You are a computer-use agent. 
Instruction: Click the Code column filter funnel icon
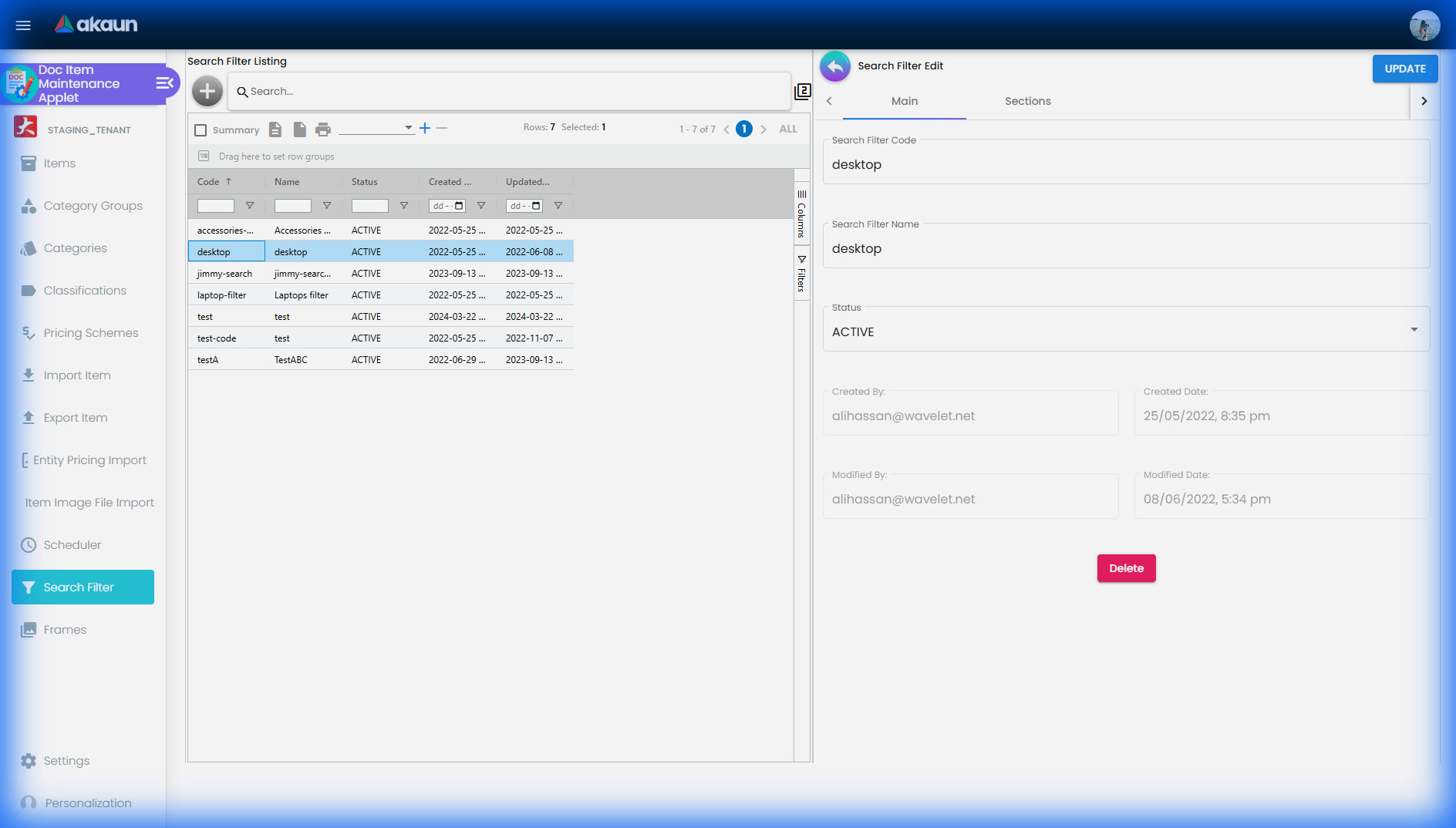click(x=250, y=206)
